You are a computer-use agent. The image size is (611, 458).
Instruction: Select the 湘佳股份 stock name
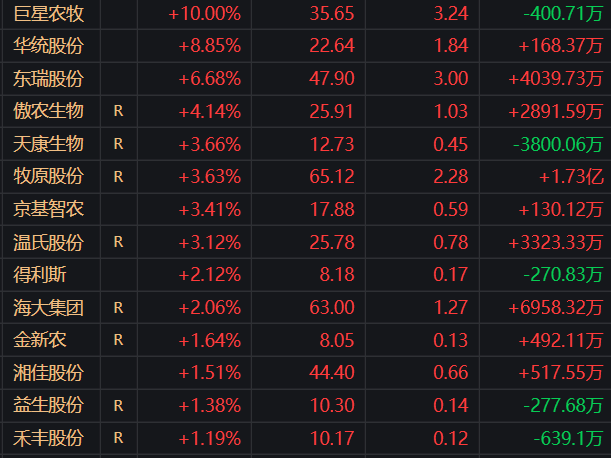pyautogui.click(x=48, y=373)
